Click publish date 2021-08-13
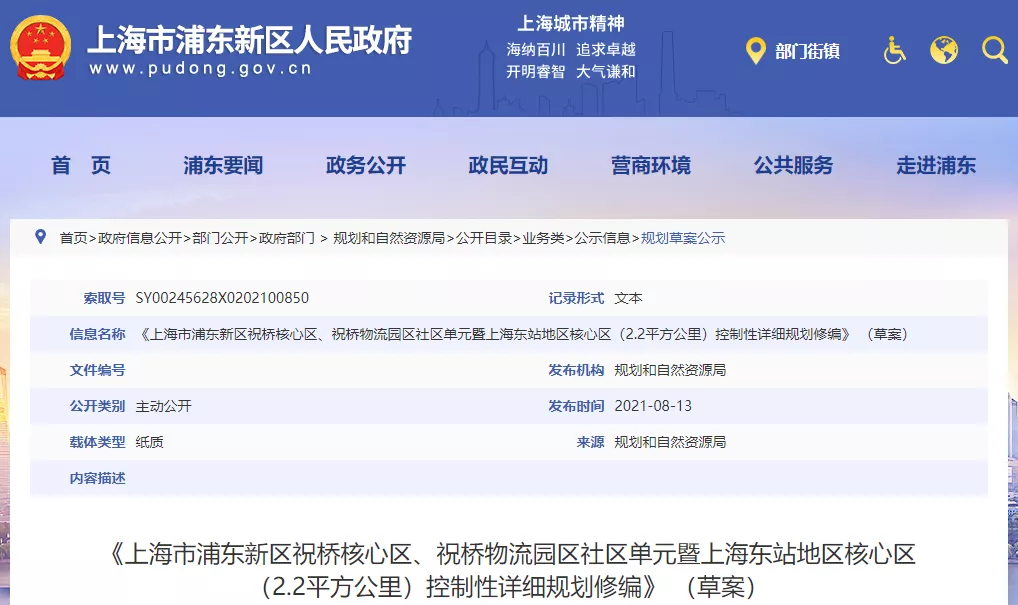 point(653,406)
